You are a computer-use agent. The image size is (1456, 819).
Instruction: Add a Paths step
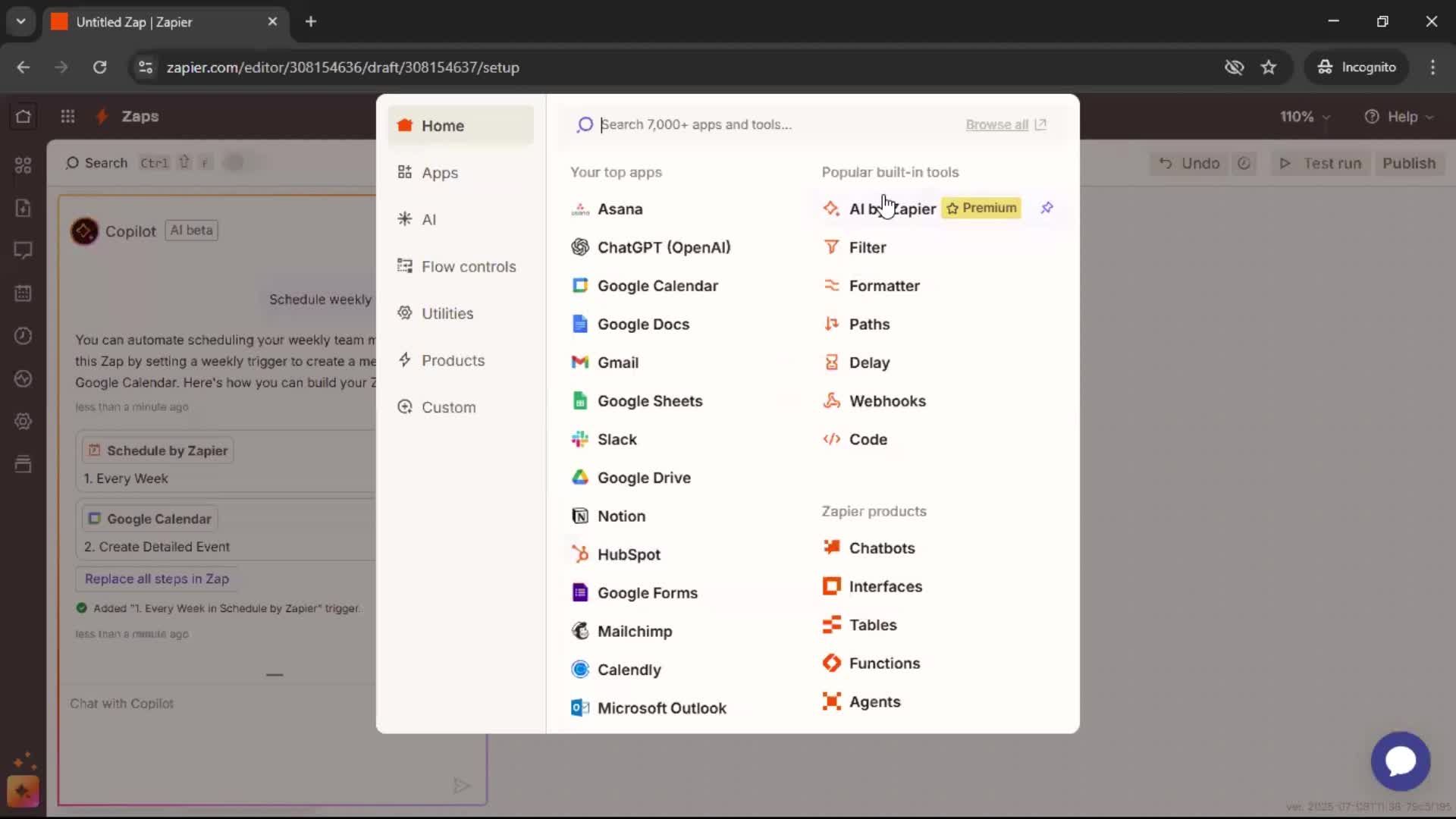point(856,324)
